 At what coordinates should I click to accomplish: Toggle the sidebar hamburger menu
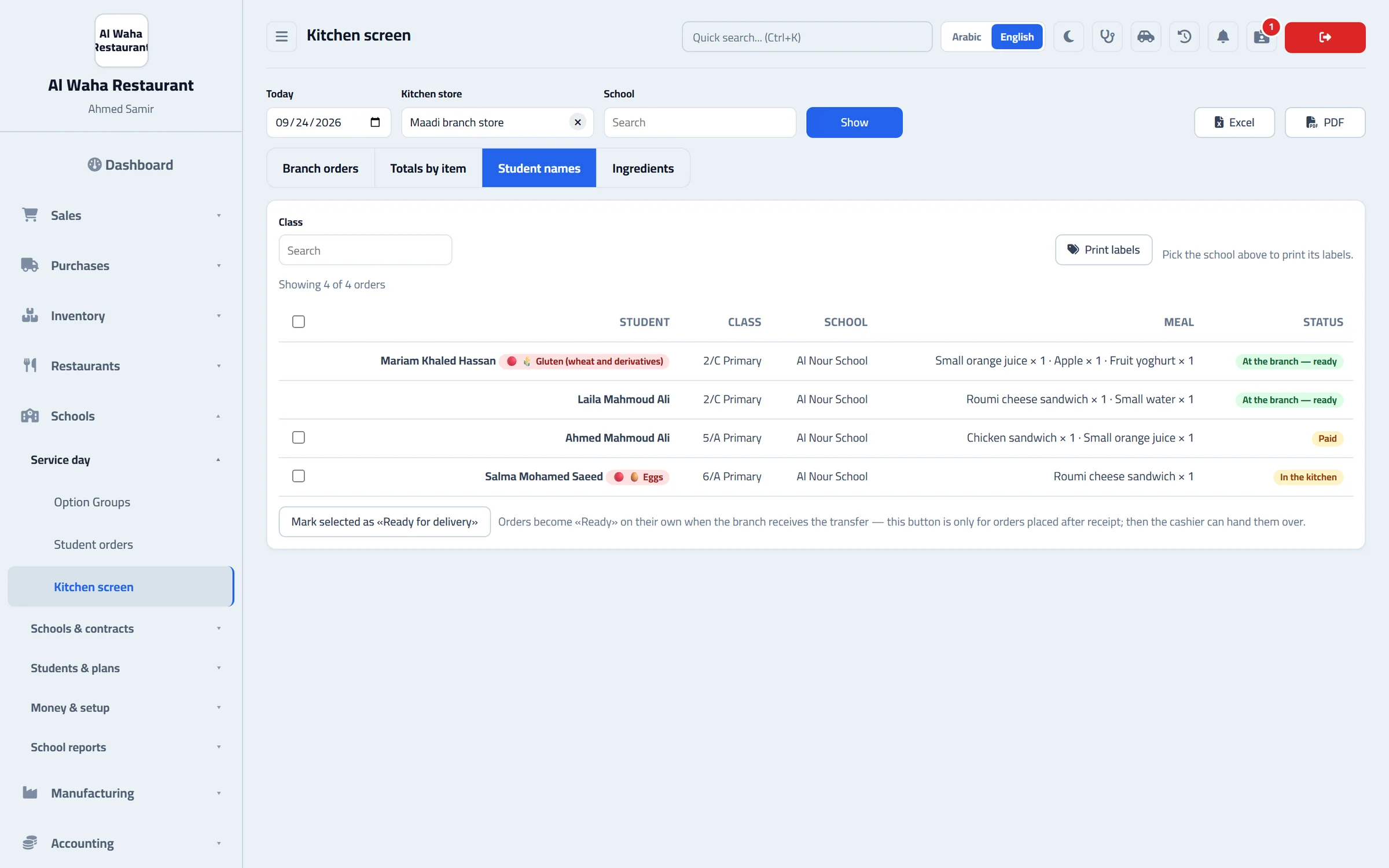coord(281,37)
